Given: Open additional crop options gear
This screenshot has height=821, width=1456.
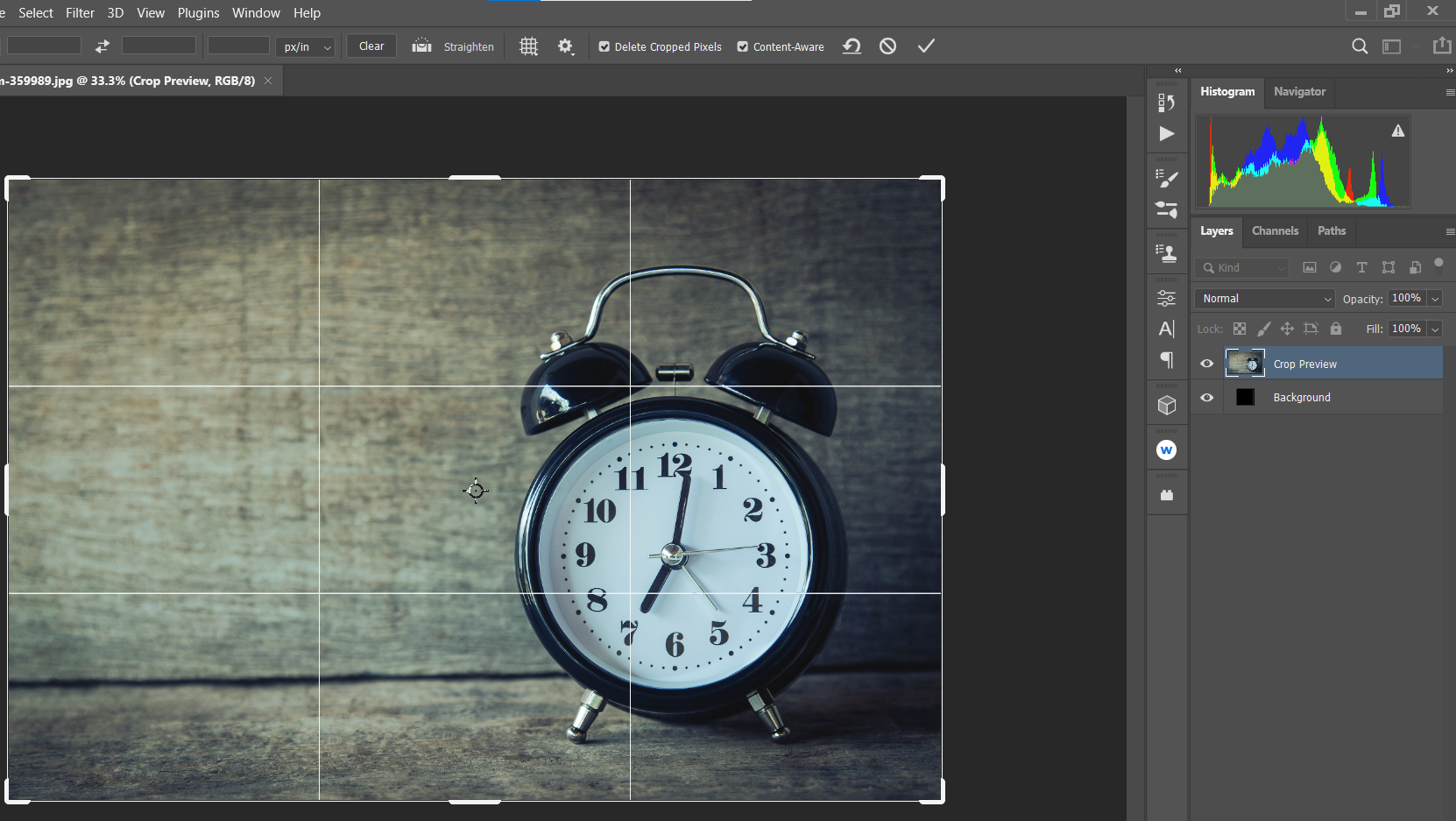Looking at the screenshot, I should (x=565, y=46).
